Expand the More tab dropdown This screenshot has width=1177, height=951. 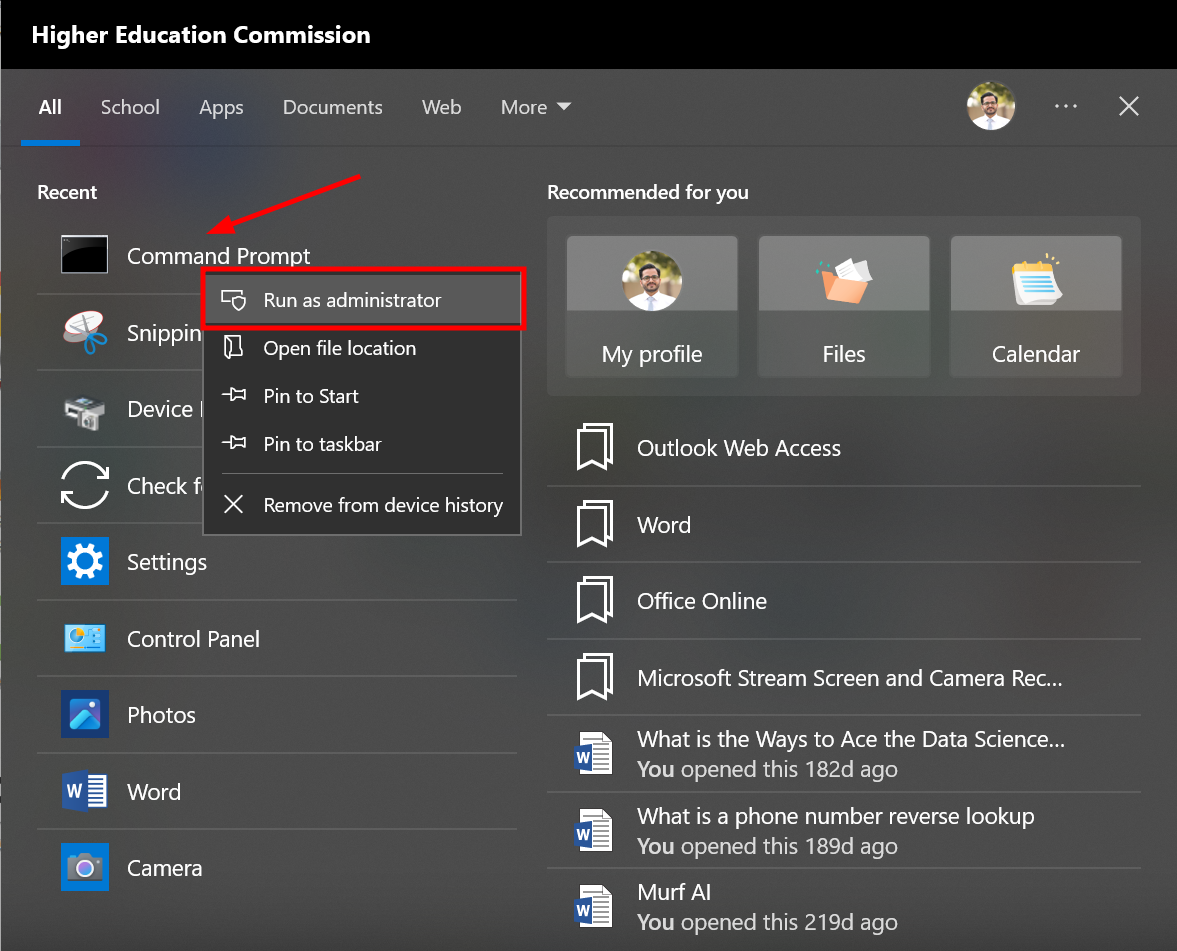point(536,107)
